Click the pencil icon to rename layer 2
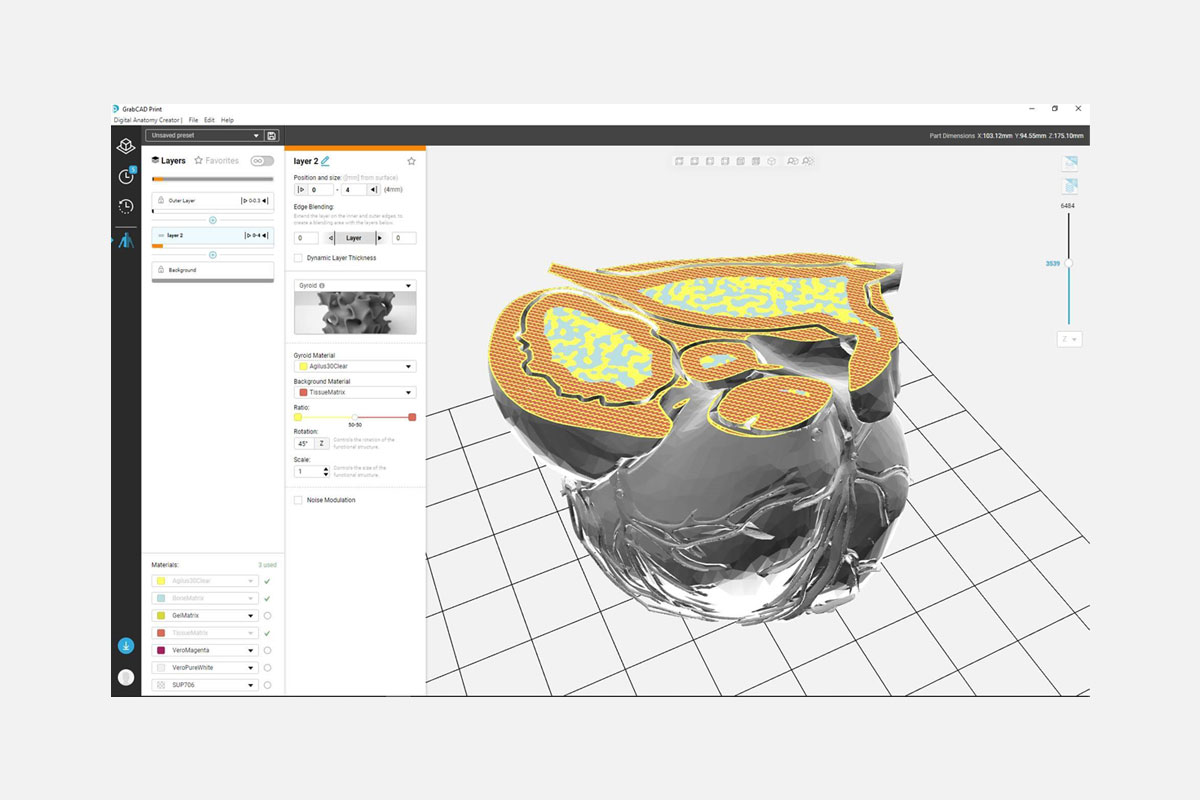1200x800 pixels. click(325, 161)
